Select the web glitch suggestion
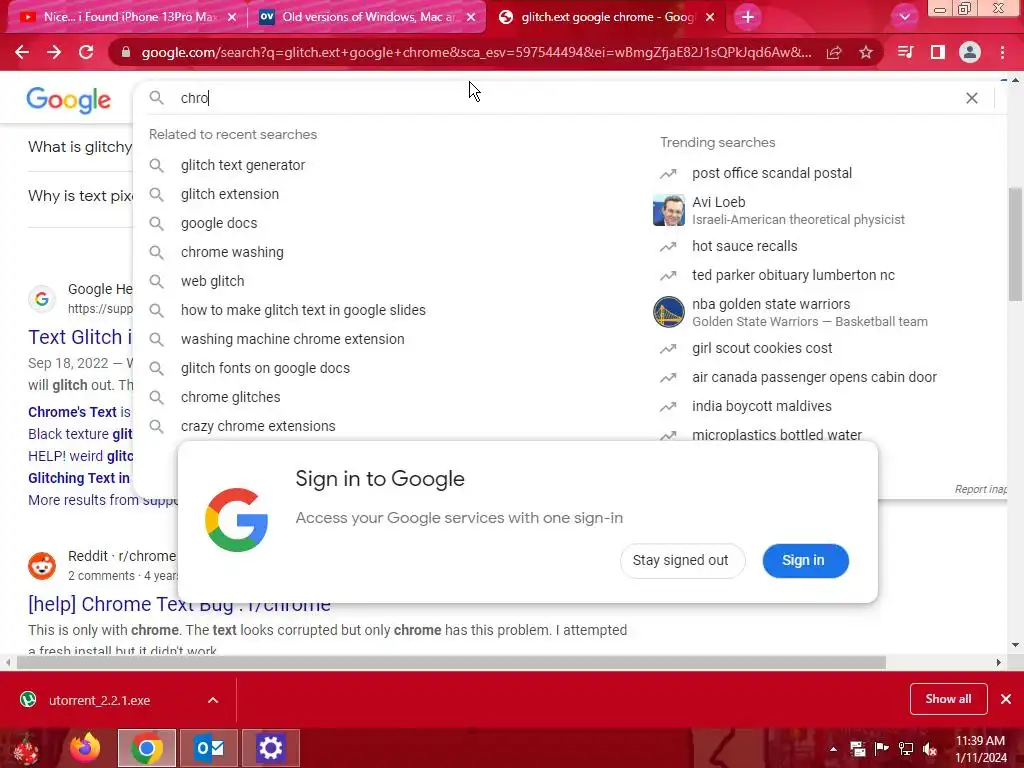Image resolution: width=1024 pixels, height=768 pixels. [x=212, y=281]
